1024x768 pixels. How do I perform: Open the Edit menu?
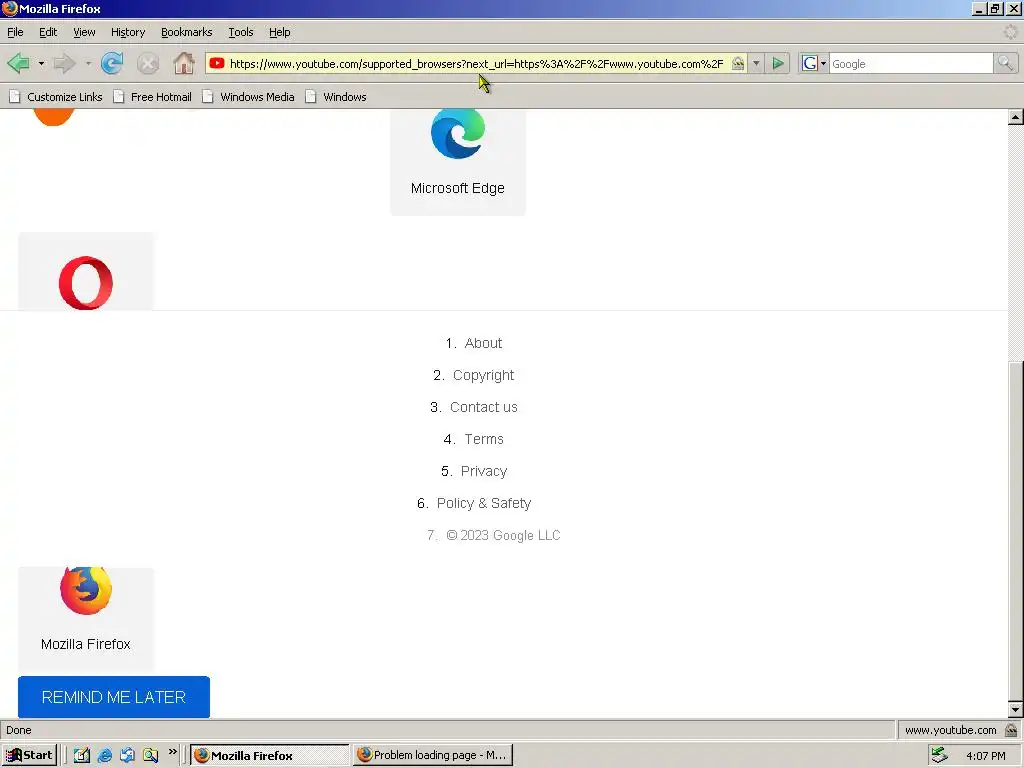click(48, 32)
